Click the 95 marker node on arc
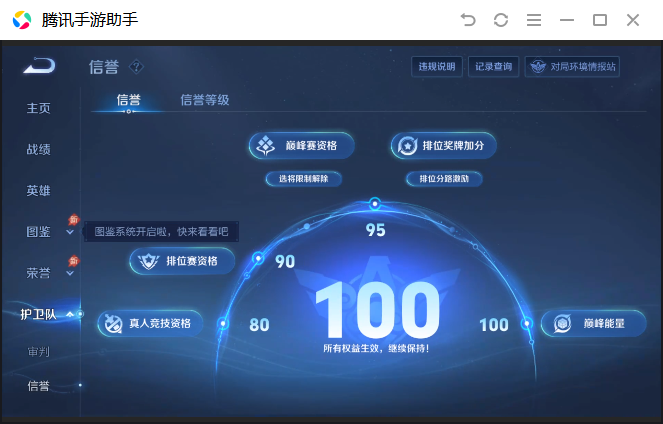The image size is (663, 424). point(375,204)
